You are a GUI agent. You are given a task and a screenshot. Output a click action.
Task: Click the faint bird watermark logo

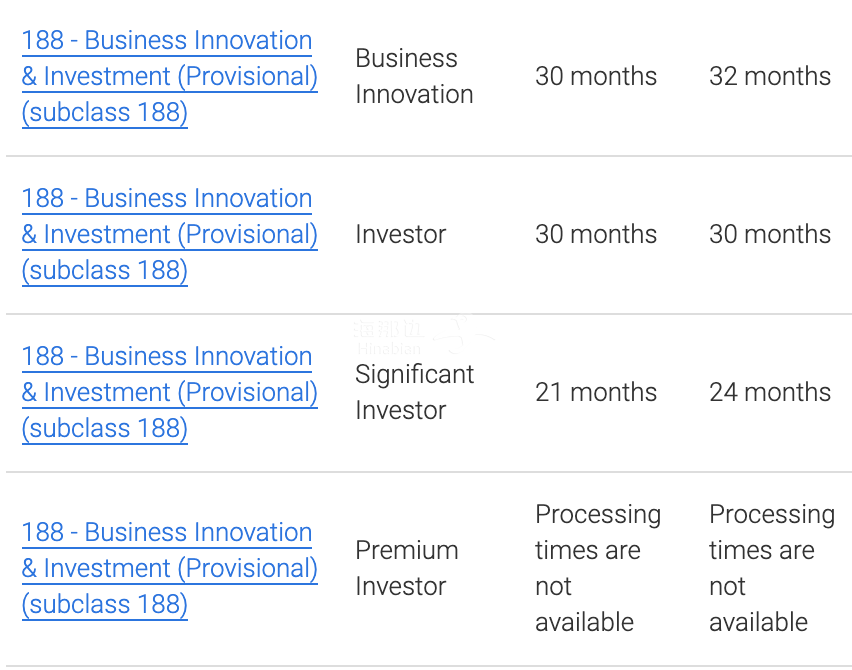tap(463, 333)
